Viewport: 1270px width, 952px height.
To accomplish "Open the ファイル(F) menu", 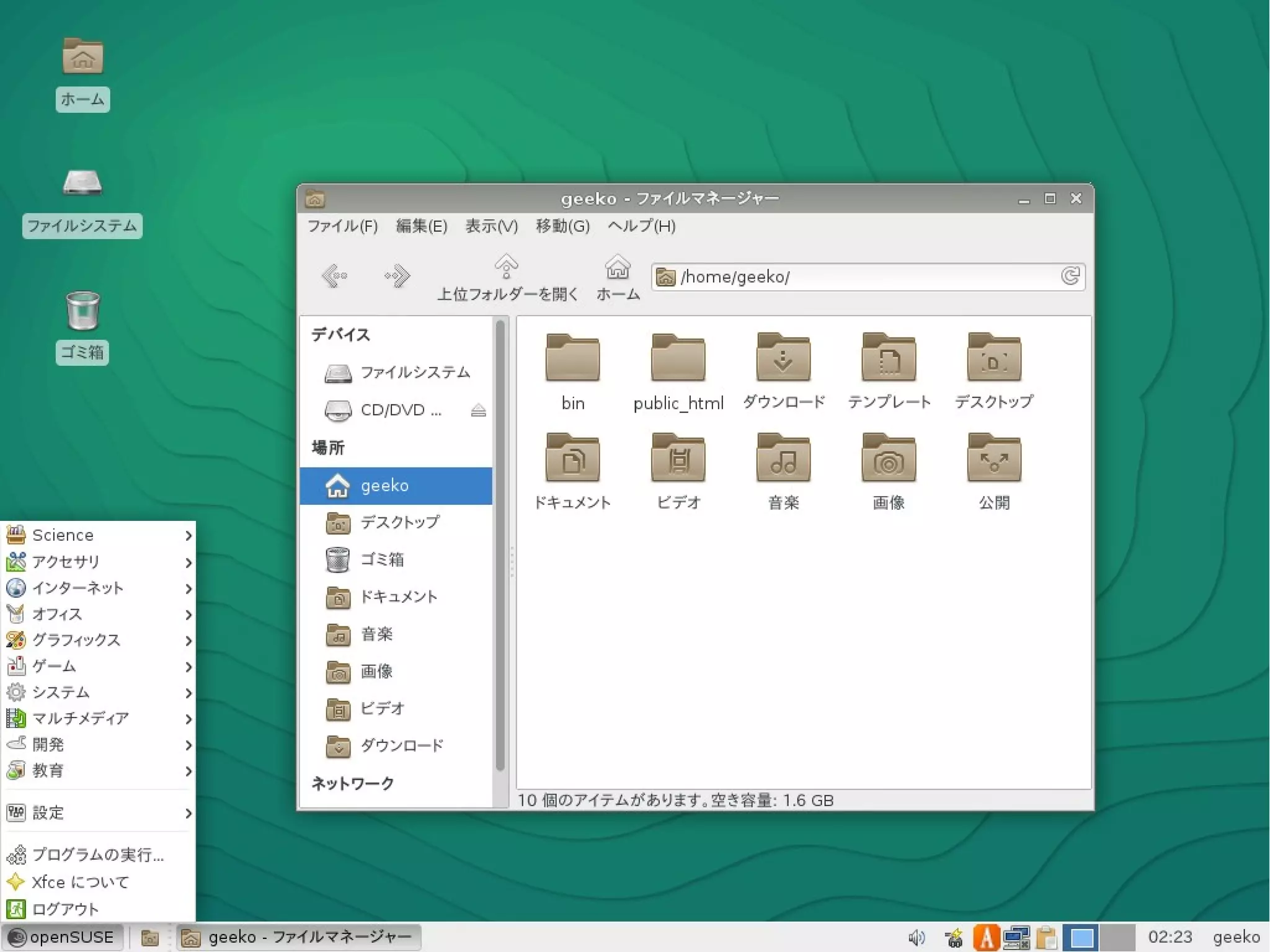I will (343, 226).
